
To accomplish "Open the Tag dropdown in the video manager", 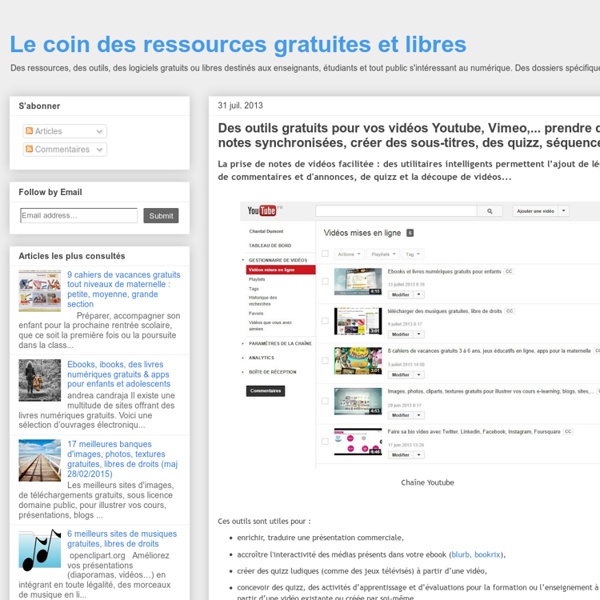I will click(412, 254).
